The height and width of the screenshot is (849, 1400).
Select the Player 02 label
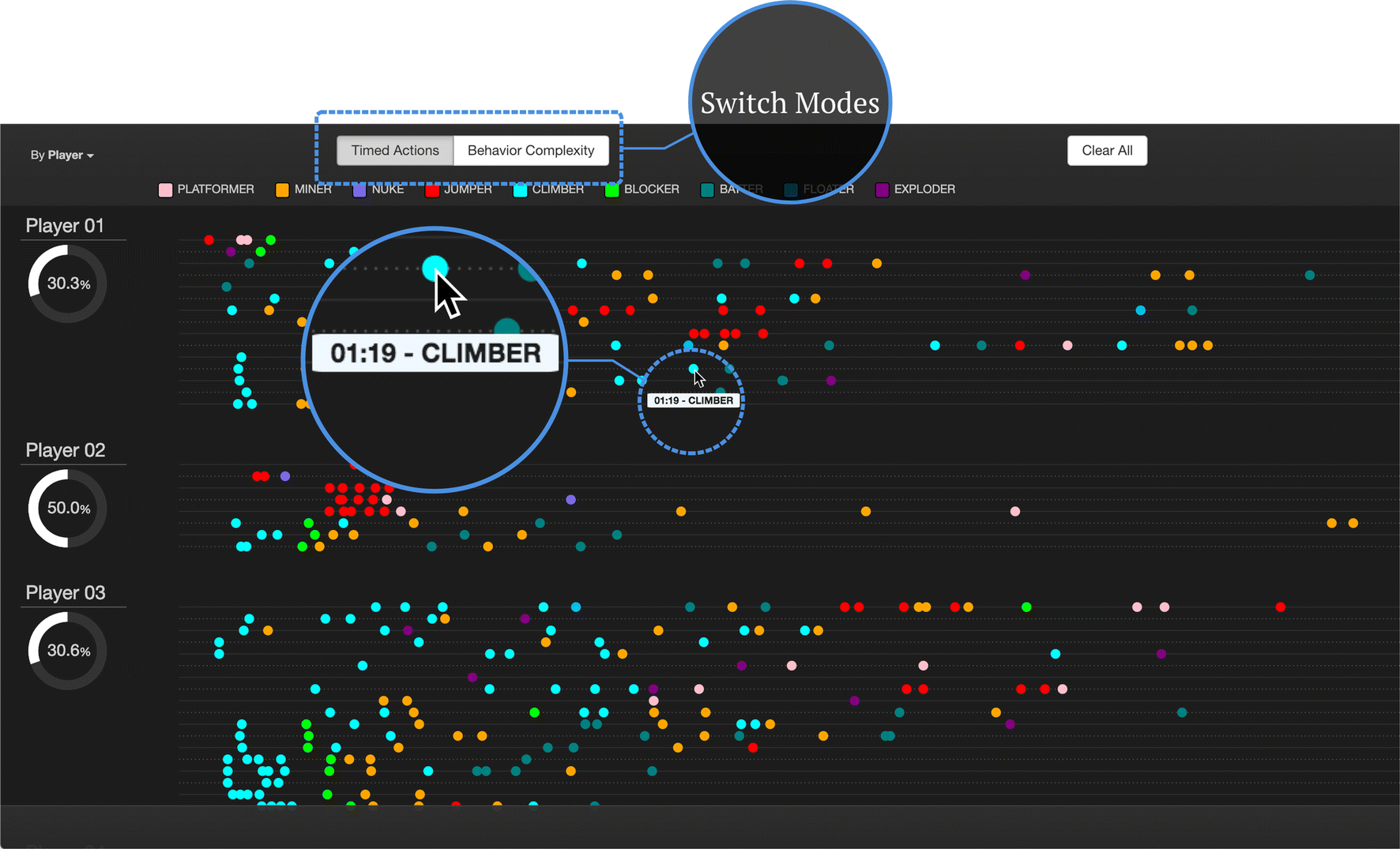64,449
